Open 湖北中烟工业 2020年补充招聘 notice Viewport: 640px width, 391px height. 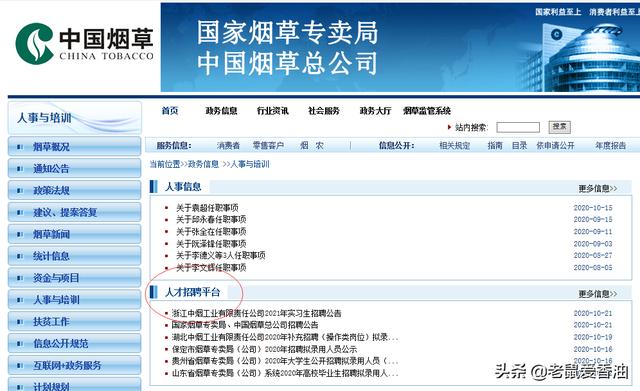click(284, 337)
